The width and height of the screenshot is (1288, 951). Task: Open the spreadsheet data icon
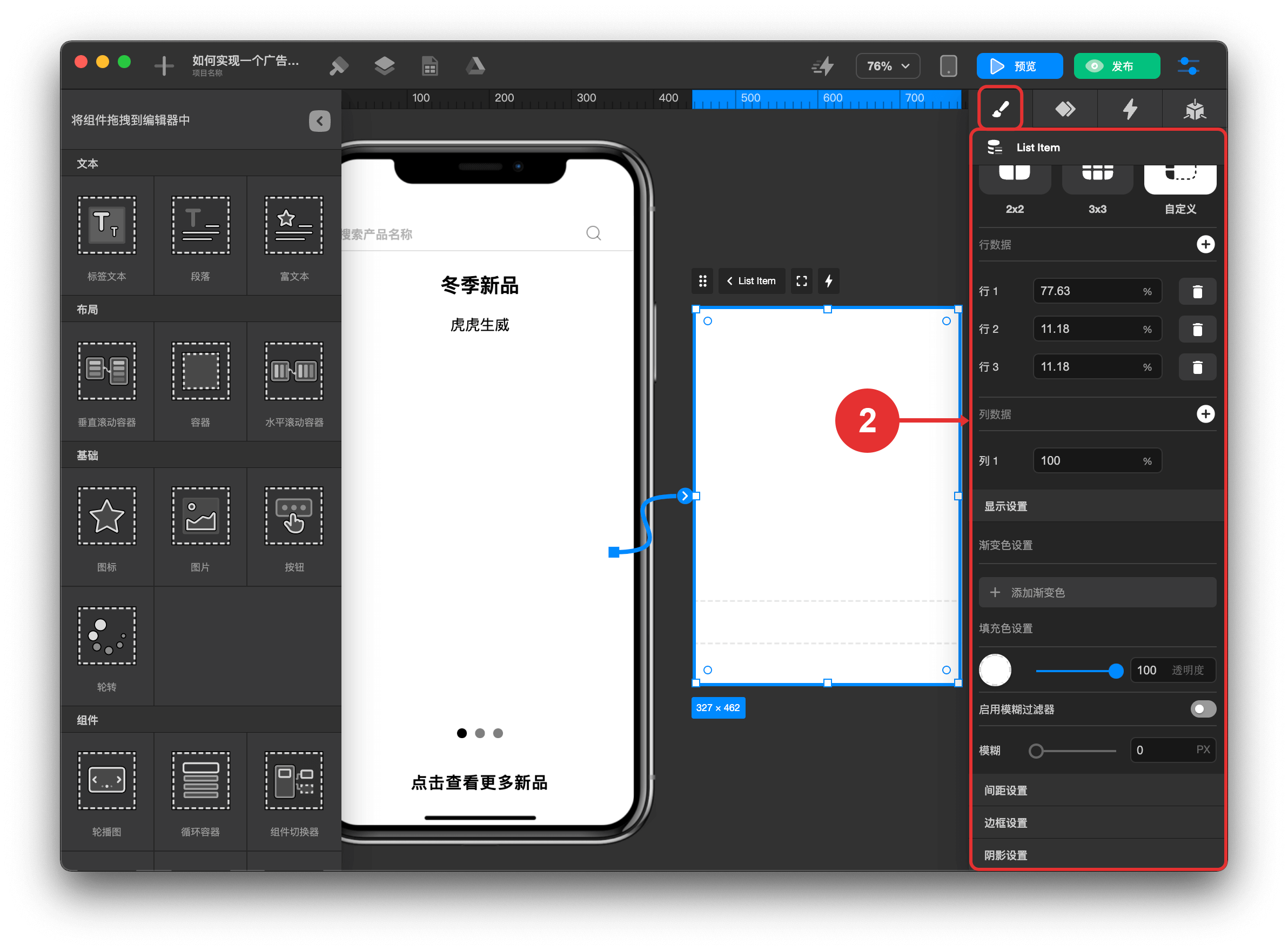430,66
